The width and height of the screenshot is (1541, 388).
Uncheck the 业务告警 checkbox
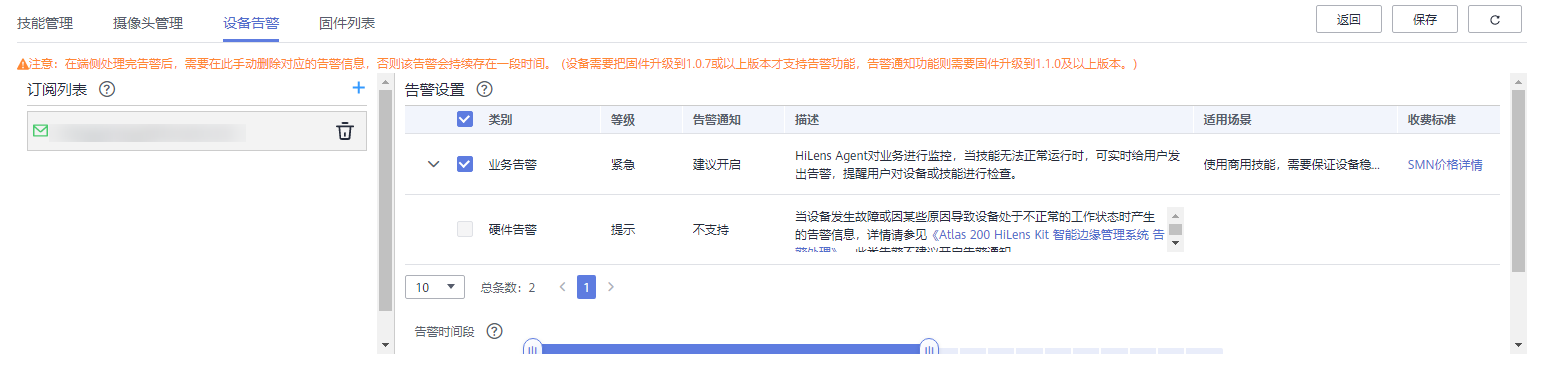(465, 164)
